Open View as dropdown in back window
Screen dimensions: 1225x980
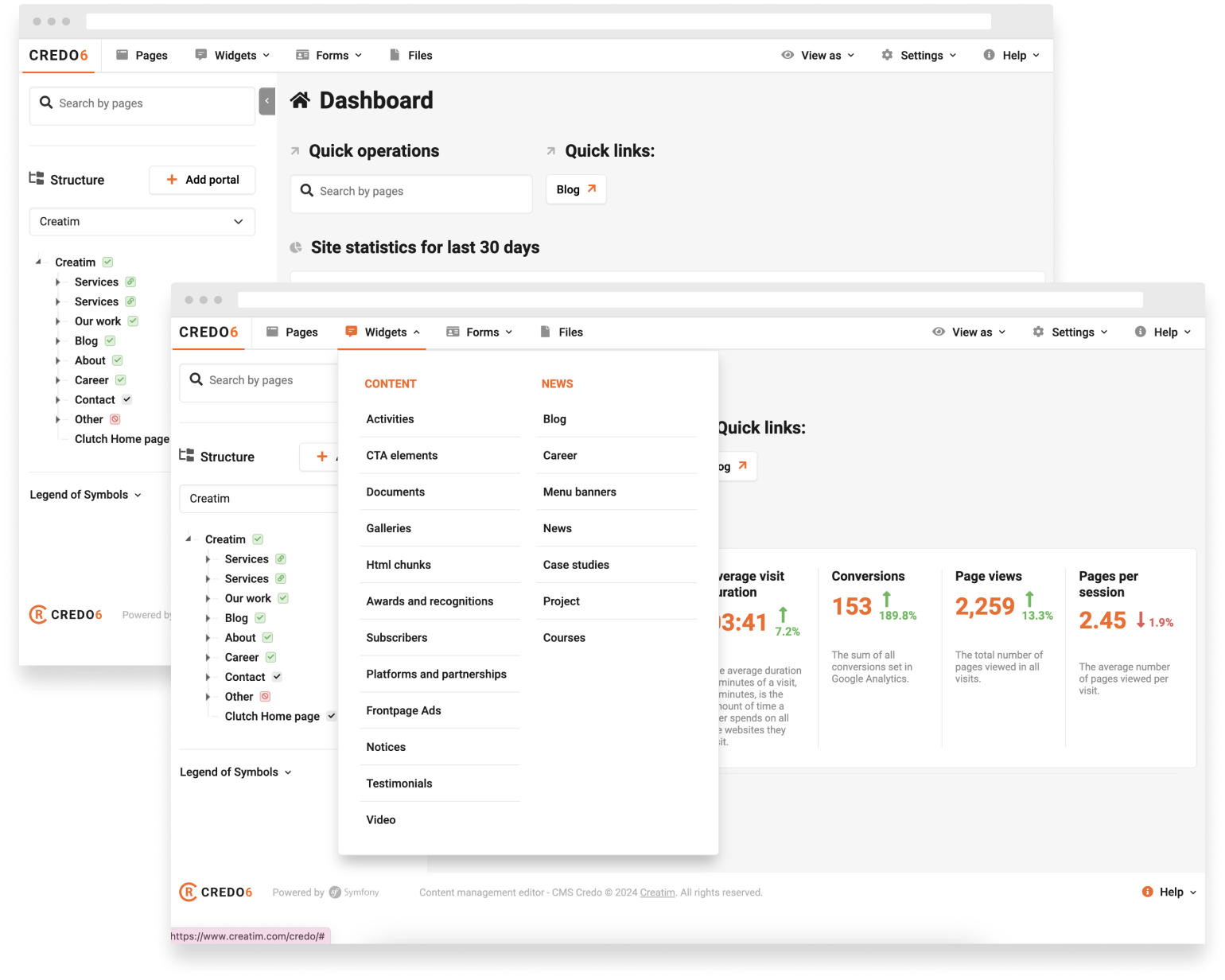pyautogui.click(x=818, y=55)
